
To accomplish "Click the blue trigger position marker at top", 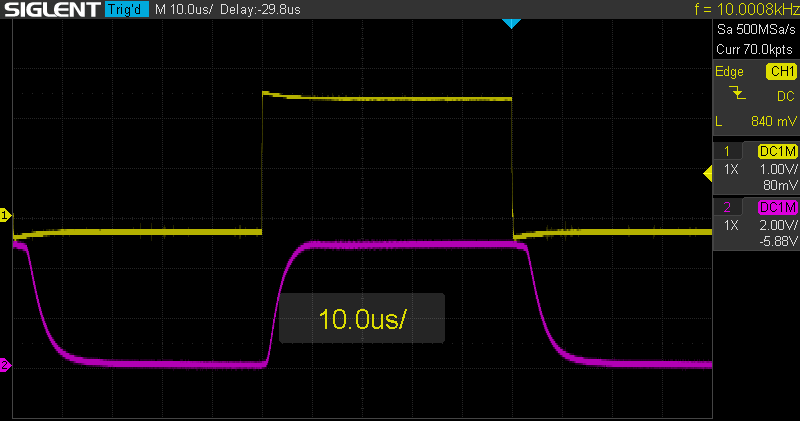I will [511, 23].
